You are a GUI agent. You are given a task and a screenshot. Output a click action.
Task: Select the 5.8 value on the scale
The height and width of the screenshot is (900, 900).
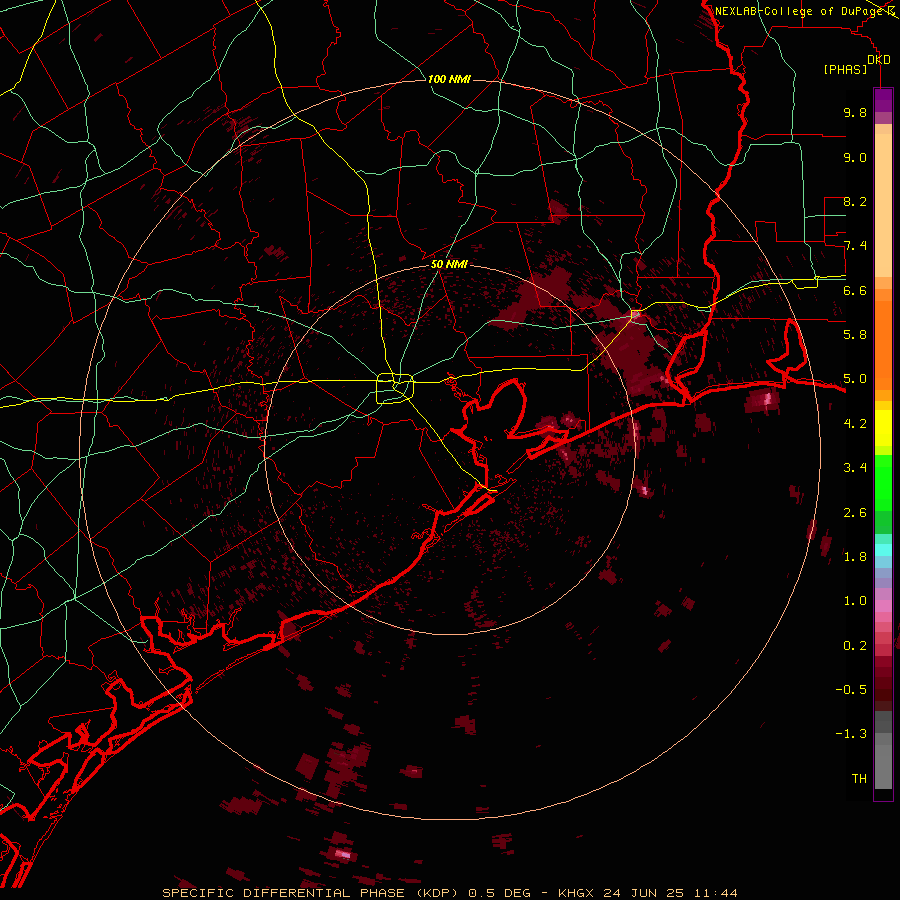[855, 335]
